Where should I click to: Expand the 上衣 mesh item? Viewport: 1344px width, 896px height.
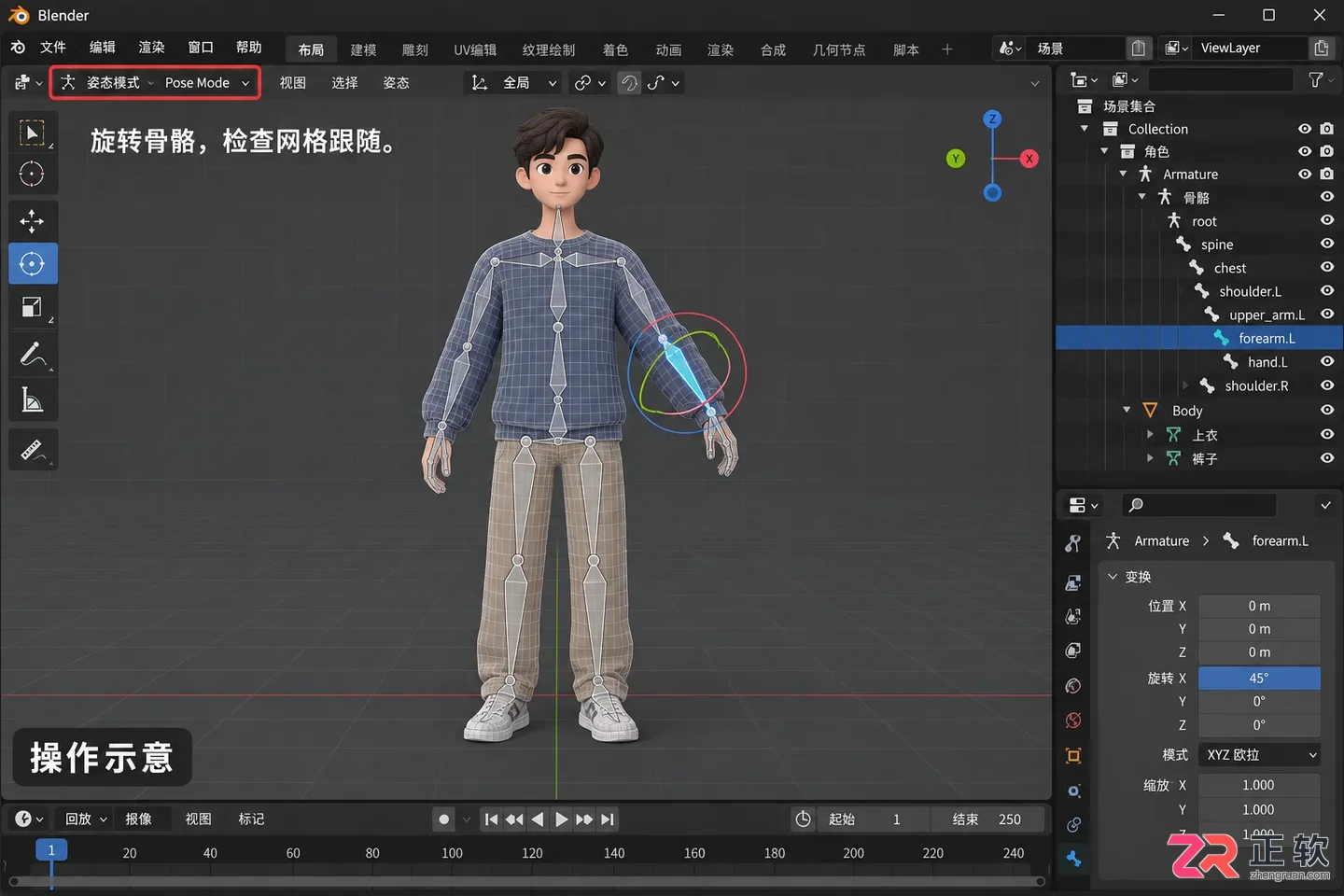(x=1150, y=434)
